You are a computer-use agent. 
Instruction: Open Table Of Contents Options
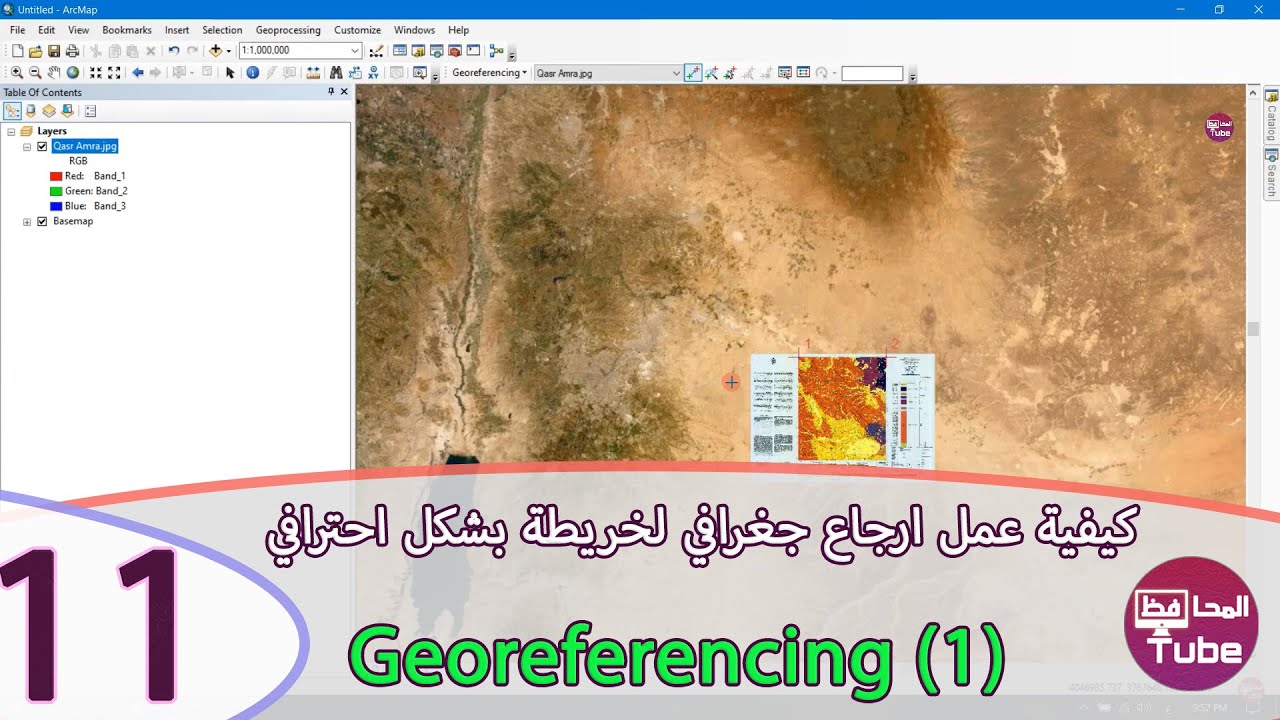coord(90,111)
